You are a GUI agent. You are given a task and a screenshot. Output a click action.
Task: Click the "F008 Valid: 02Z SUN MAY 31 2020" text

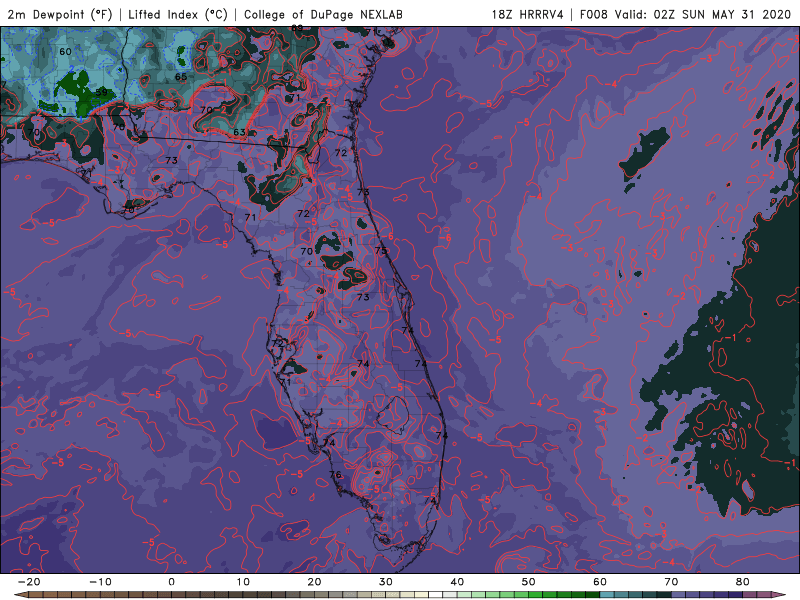tap(685, 14)
